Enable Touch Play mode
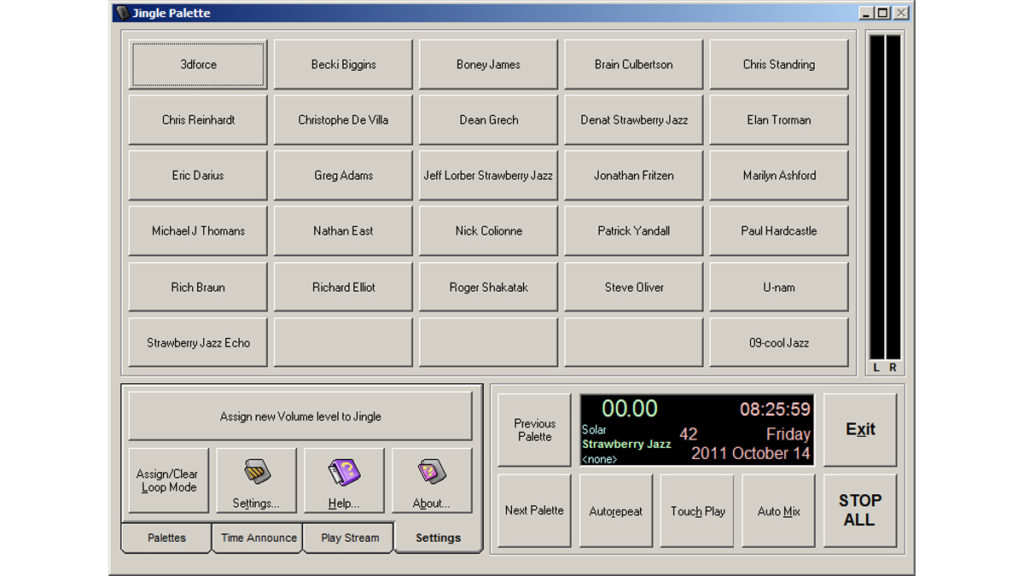The image size is (1024, 576). click(697, 511)
